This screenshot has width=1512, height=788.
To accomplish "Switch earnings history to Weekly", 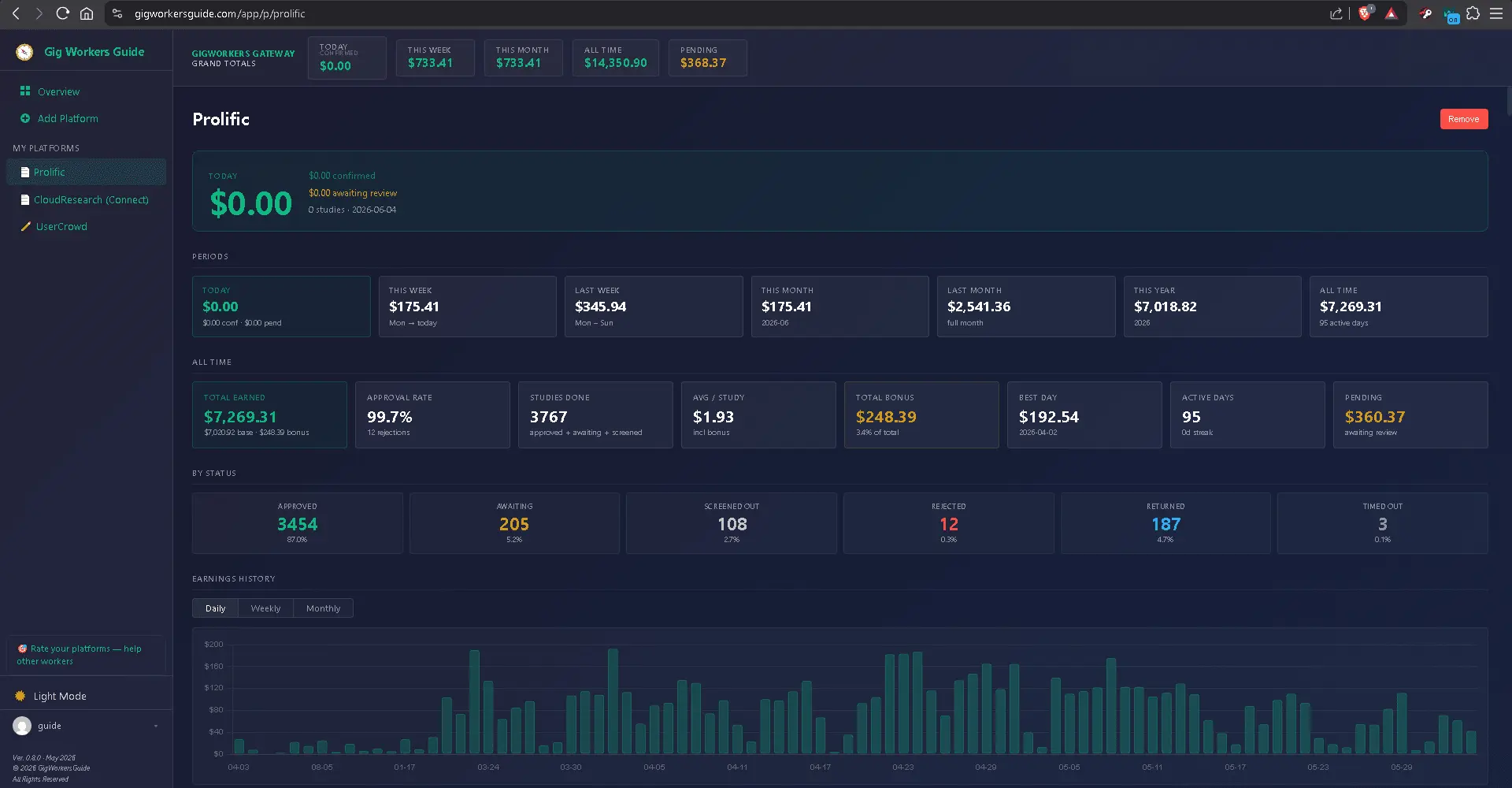I will click(265, 608).
